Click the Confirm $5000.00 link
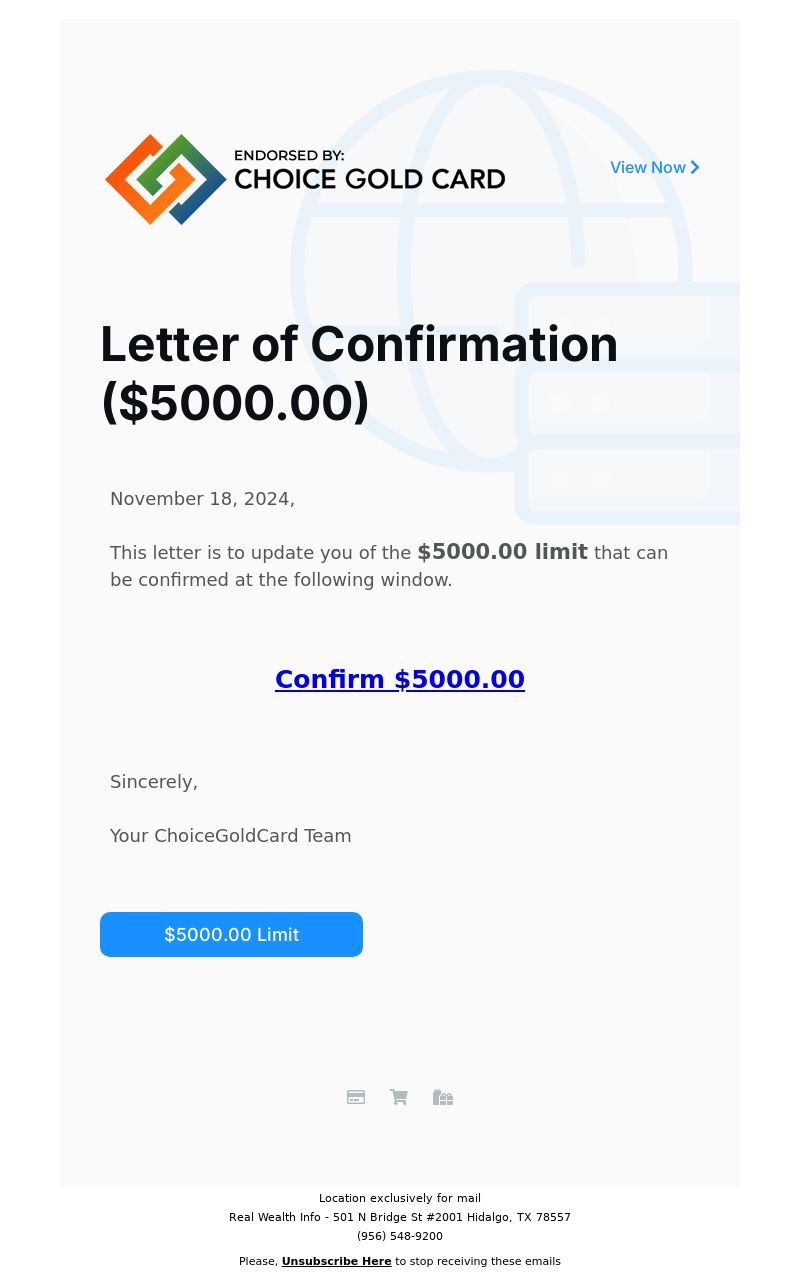This screenshot has width=800, height=1279. [x=400, y=680]
